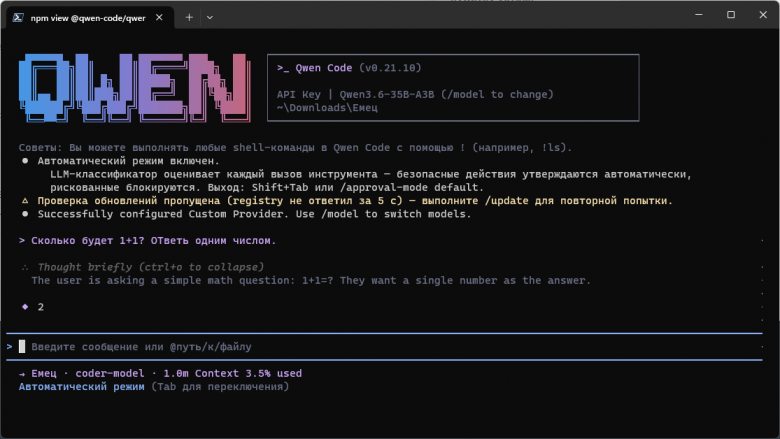Click the message input field placeholder

tap(141, 347)
